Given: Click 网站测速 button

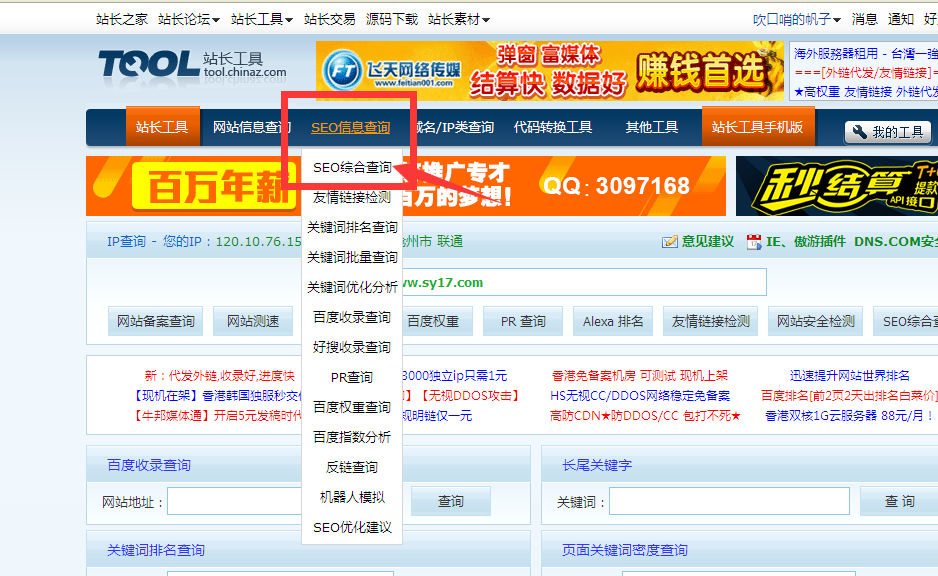Looking at the screenshot, I should 252,322.
